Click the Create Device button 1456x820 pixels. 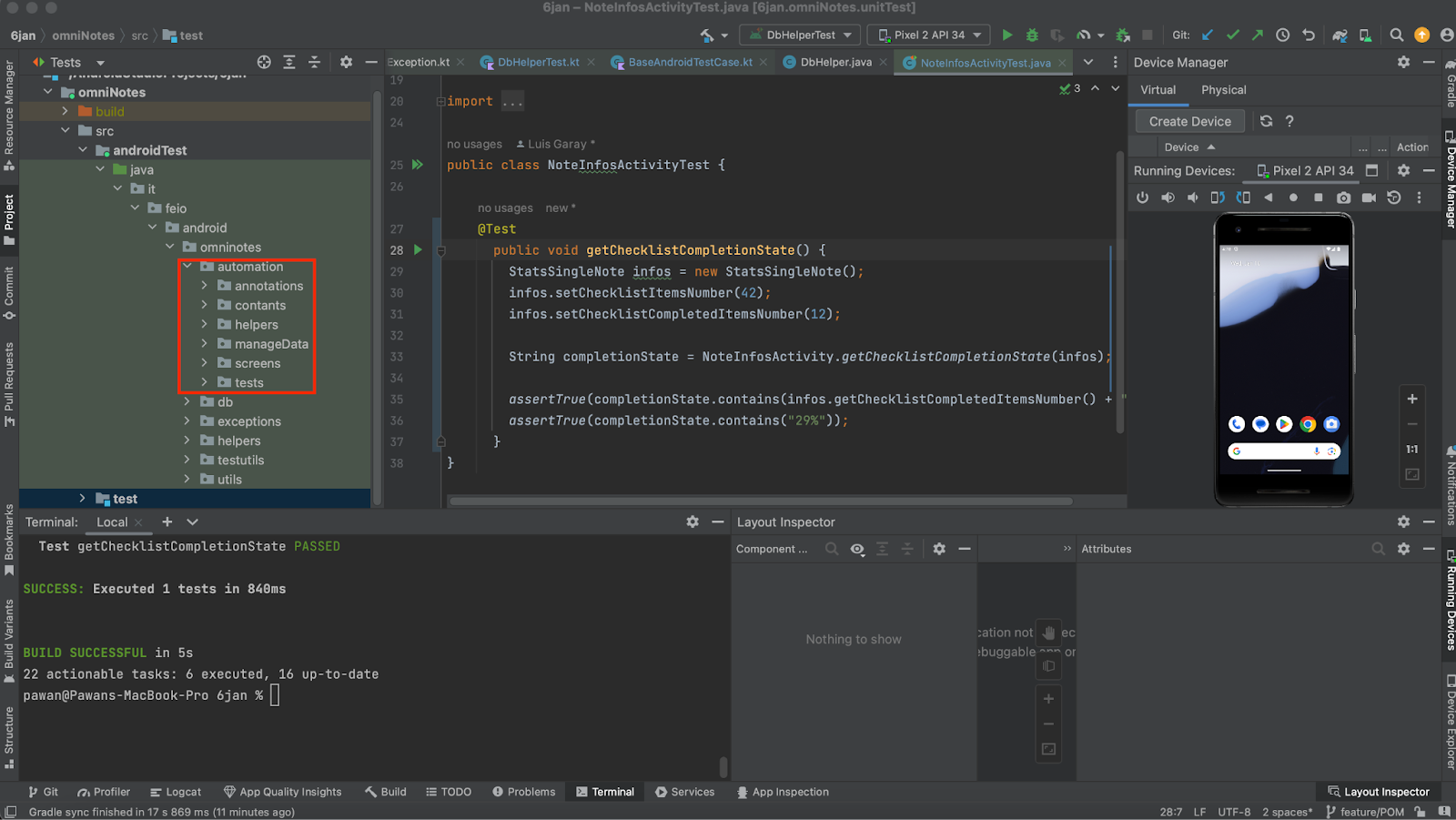pyautogui.click(x=1189, y=121)
